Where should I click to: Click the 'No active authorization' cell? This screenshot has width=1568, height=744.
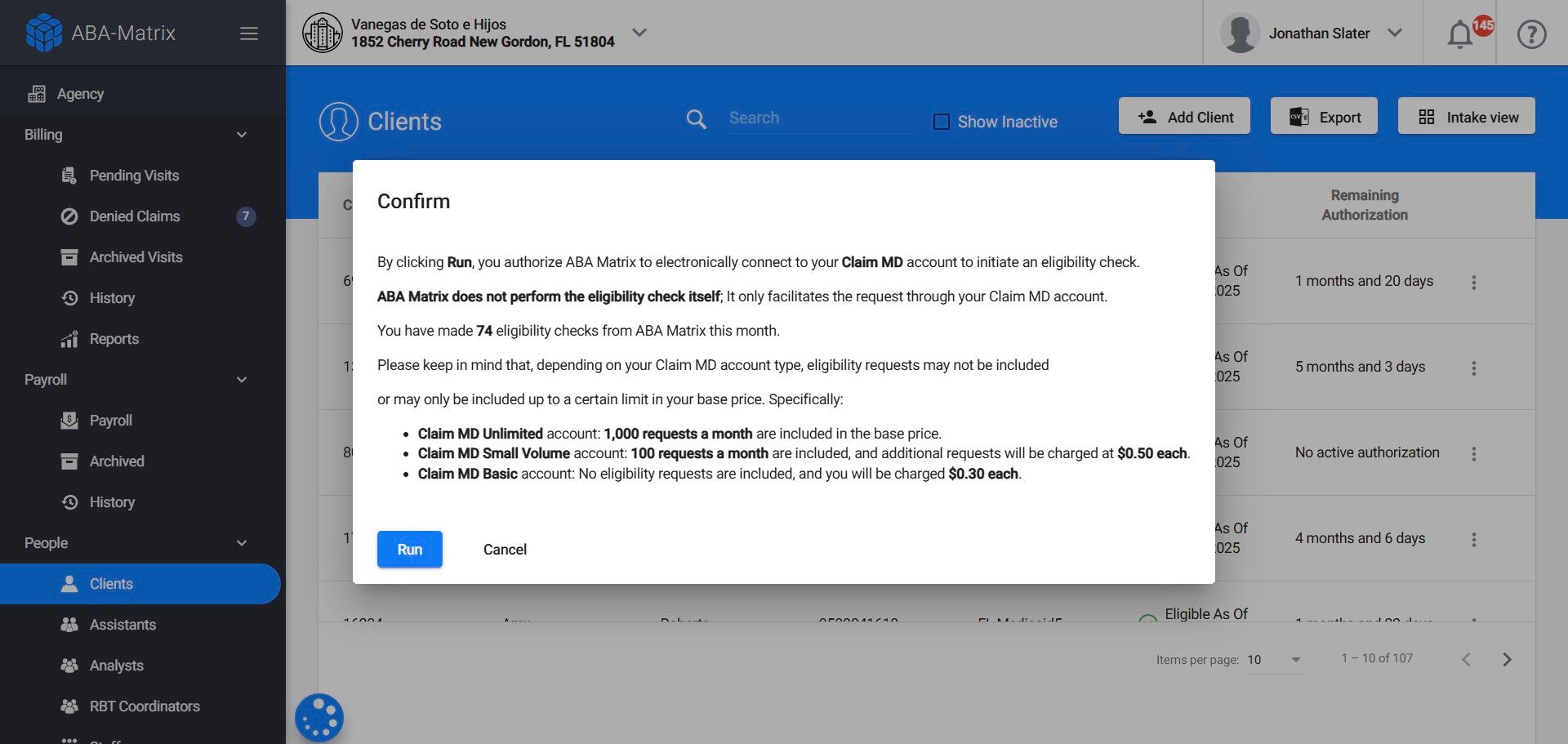1367,452
